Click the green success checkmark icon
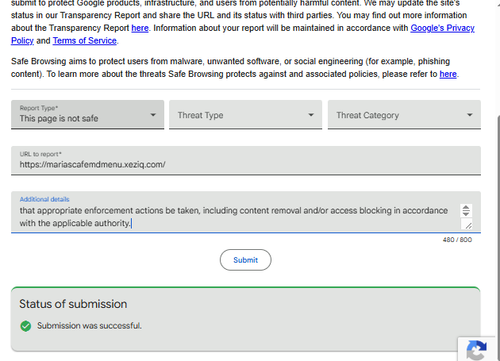 [26, 326]
